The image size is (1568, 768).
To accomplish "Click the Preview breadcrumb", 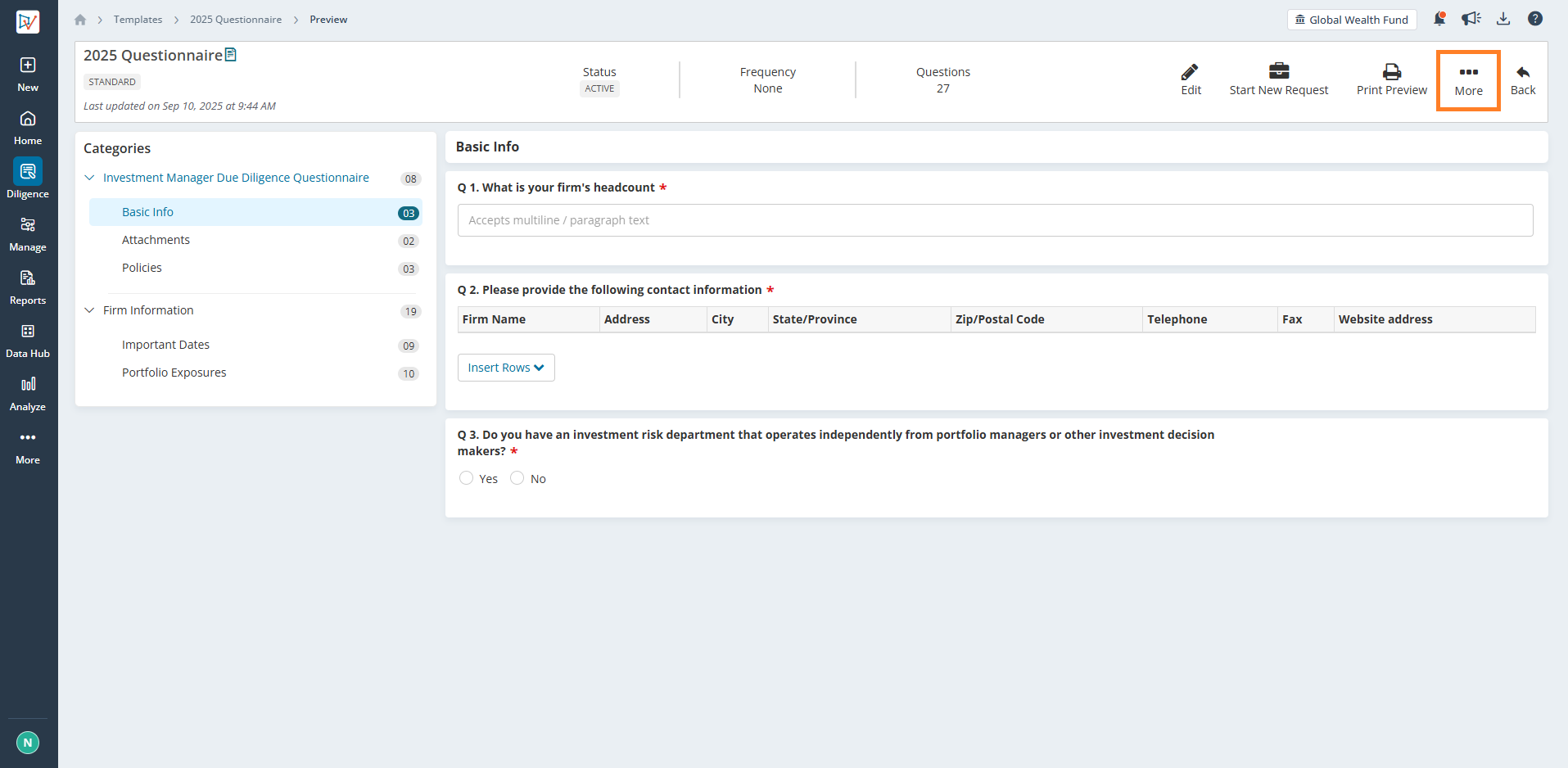I will pos(328,20).
